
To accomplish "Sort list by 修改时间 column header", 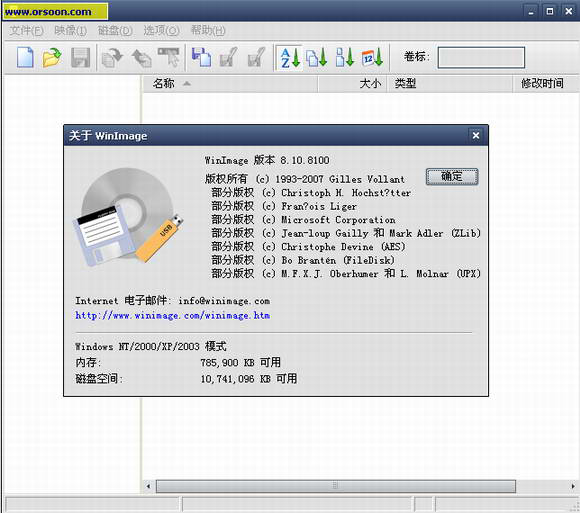I will 546,84.
